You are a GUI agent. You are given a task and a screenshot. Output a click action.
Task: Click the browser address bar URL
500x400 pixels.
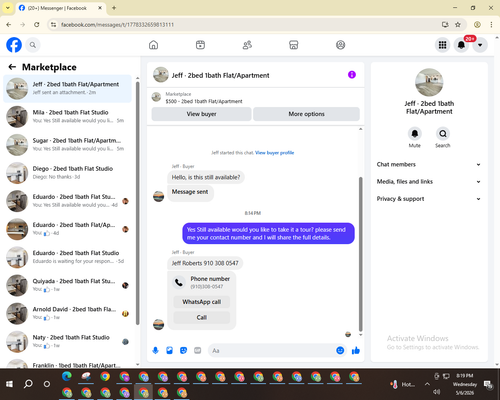tap(117, 25)
